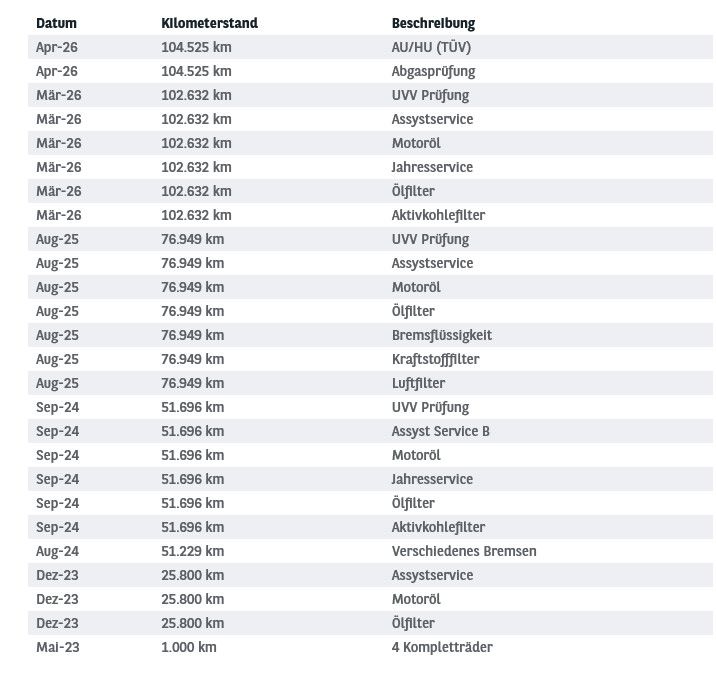This screenshot has width=716, height=673.
Task: Click the 1.000 km mileage cell
Action: coord(189,647)
